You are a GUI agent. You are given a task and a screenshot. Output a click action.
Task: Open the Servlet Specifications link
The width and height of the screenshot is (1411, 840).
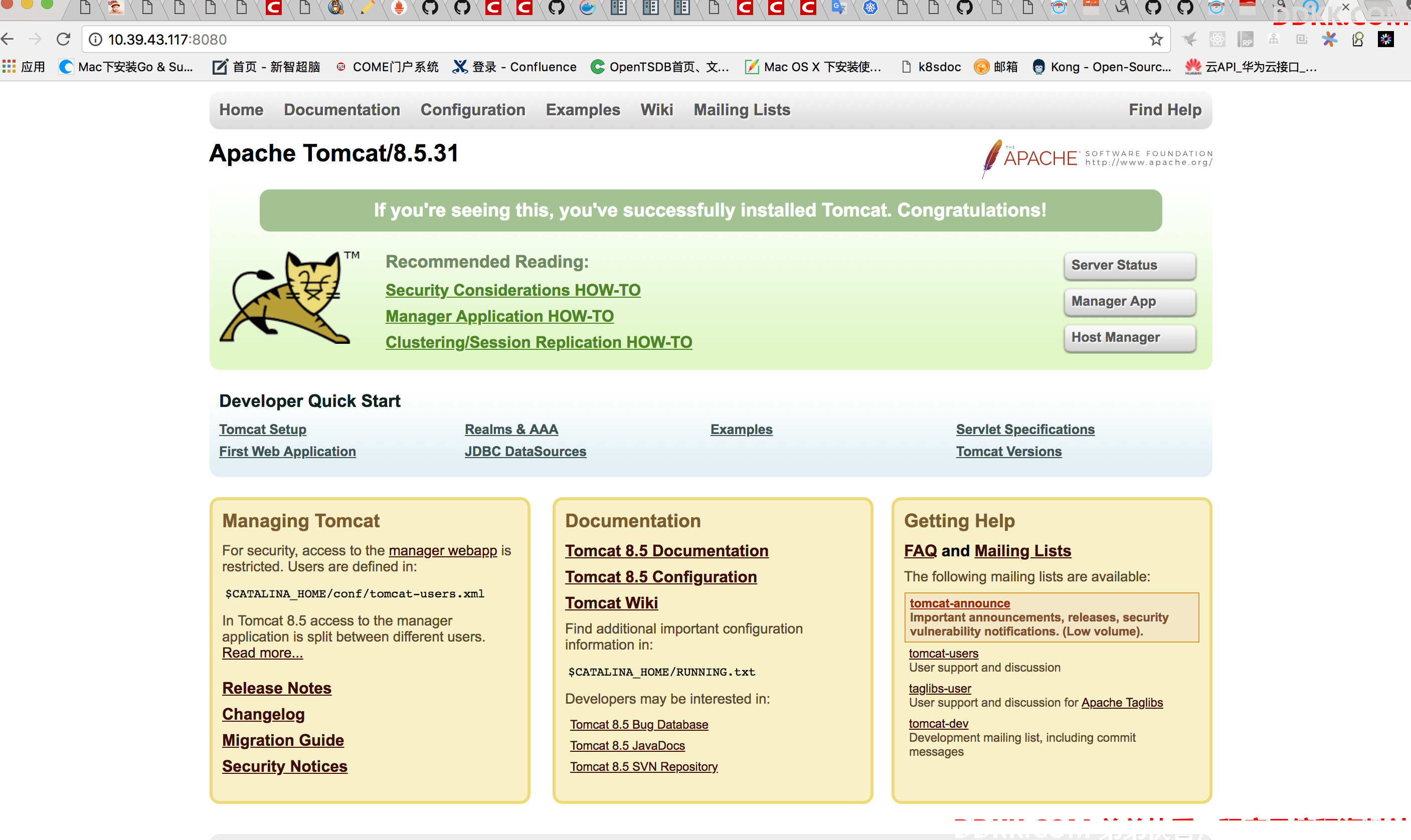1025,429
